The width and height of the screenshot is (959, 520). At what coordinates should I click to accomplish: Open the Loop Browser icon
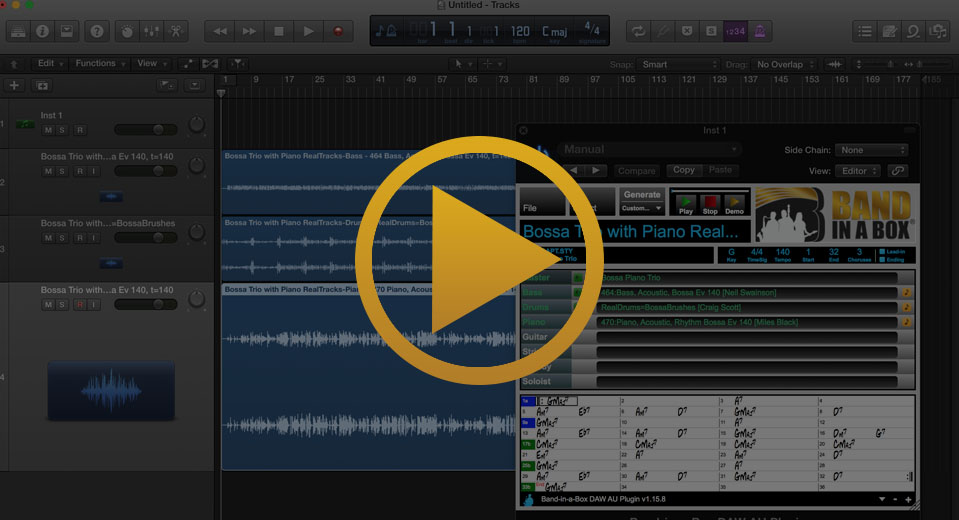pyautogui.click(x=913, y=31)
